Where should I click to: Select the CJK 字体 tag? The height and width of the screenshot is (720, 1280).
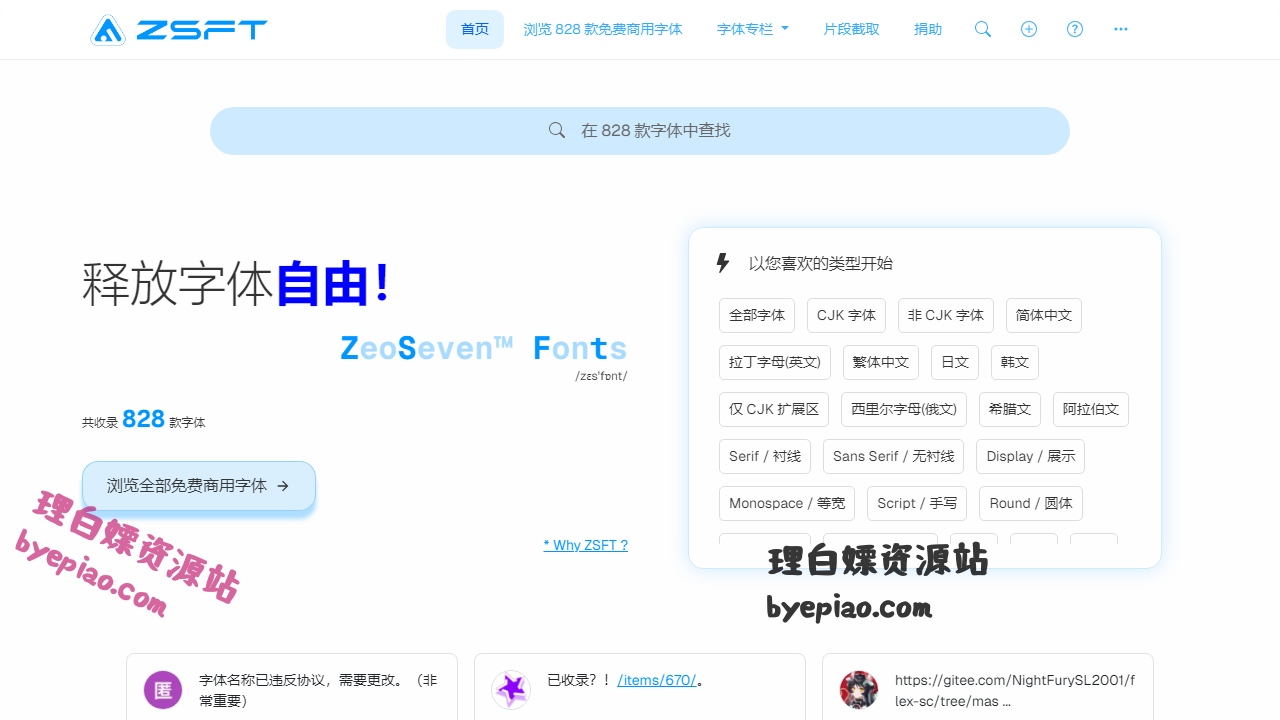[x=846, y=315]
